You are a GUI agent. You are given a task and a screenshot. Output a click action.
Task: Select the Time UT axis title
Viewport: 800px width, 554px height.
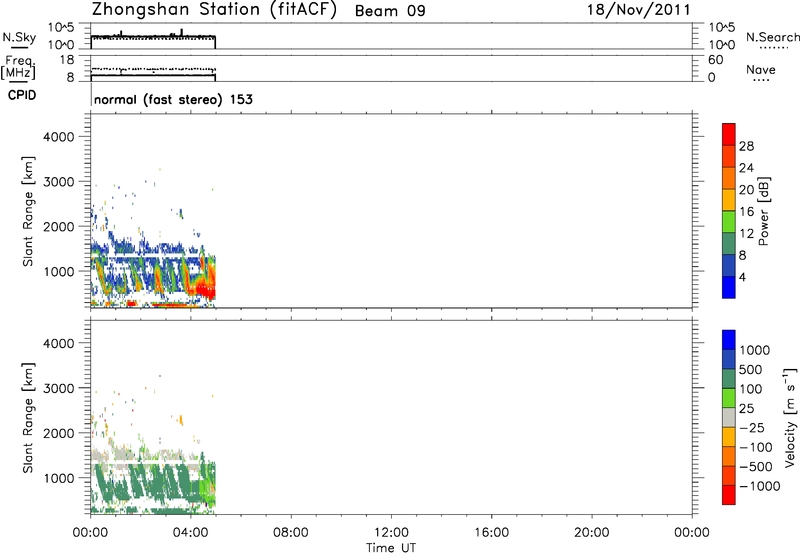coord(391,548)
